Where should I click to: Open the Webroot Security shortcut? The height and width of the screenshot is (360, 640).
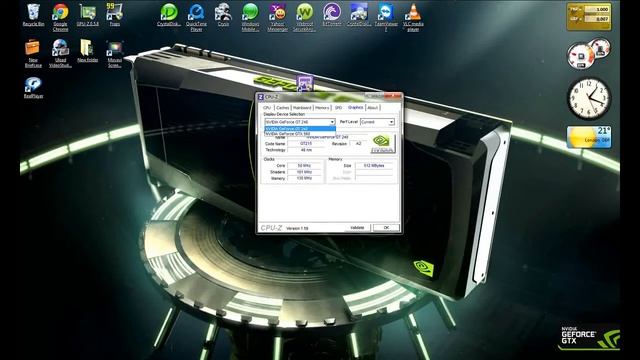(304, 17)
